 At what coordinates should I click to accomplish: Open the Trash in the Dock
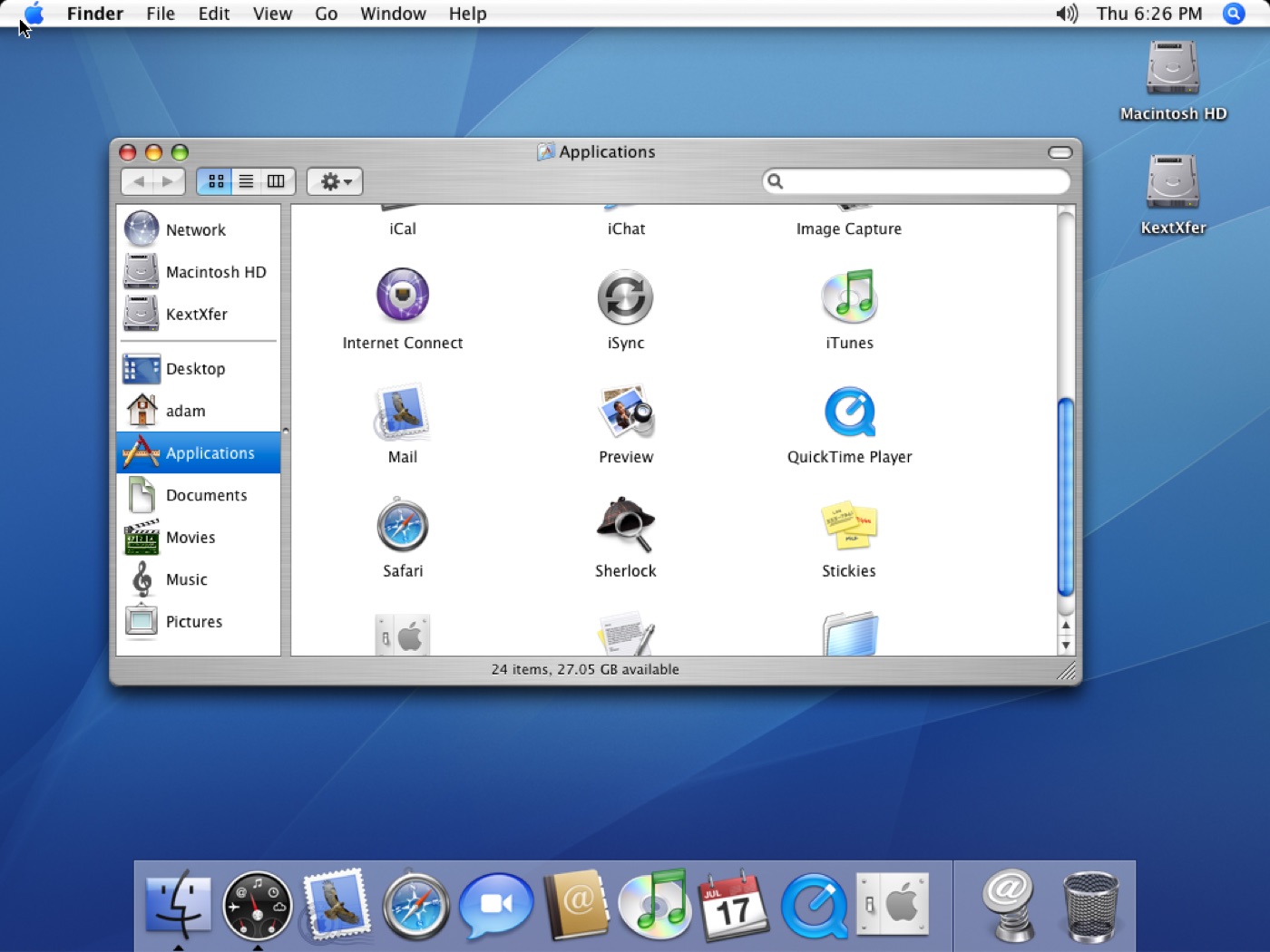[1089, 906]
